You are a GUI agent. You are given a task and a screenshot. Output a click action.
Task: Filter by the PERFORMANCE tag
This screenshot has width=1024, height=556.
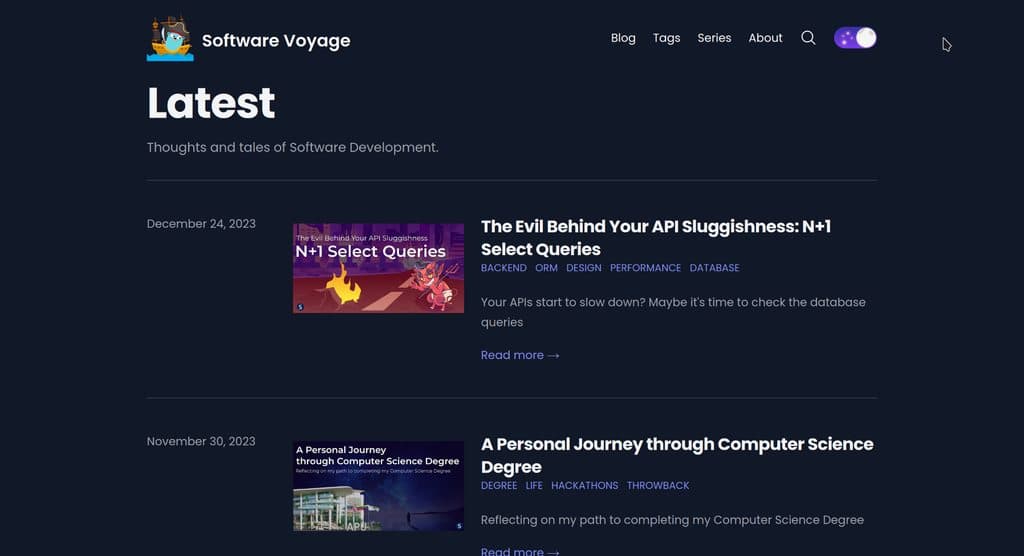coord(645,268)
